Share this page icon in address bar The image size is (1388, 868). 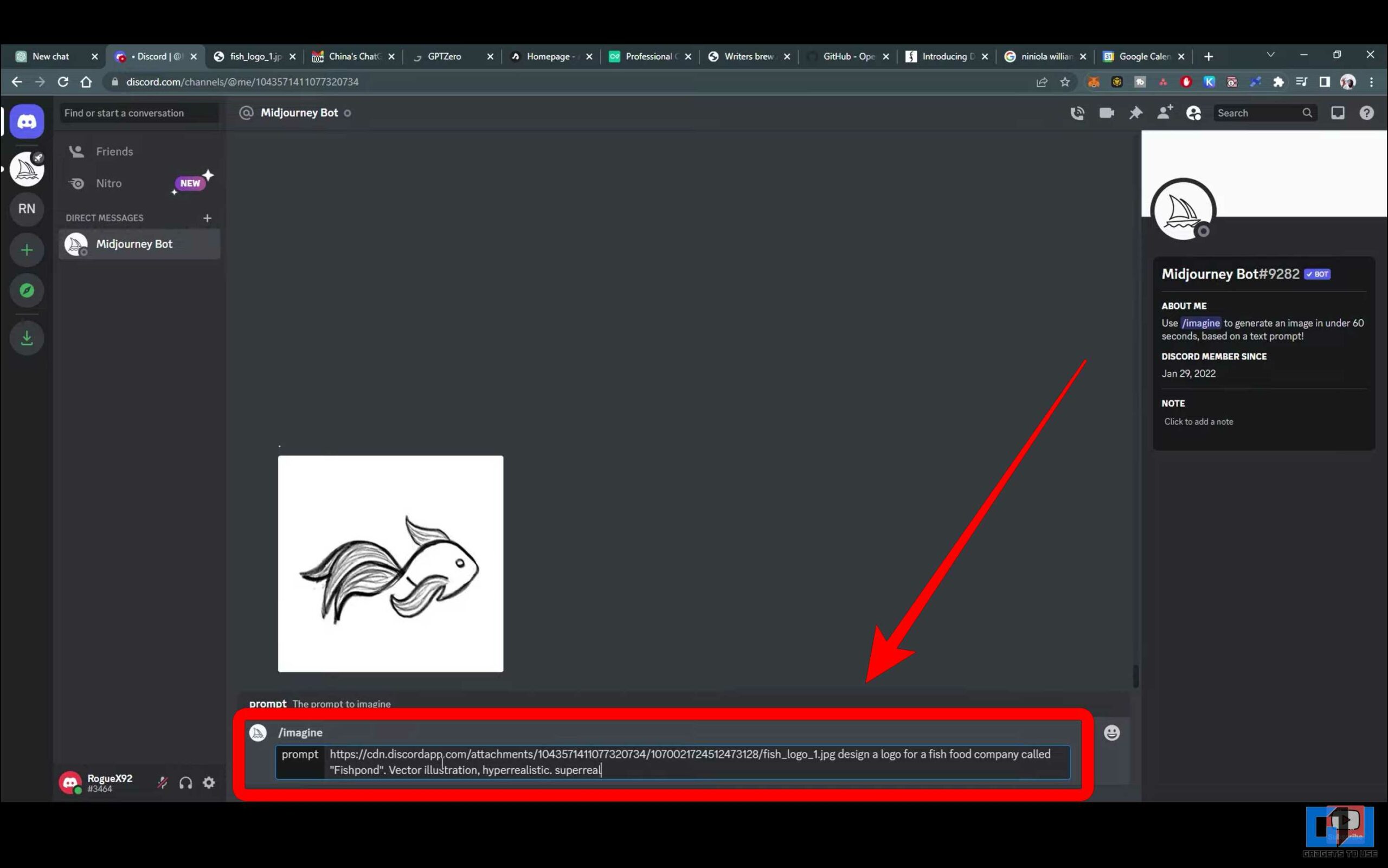coord(1042,82)
